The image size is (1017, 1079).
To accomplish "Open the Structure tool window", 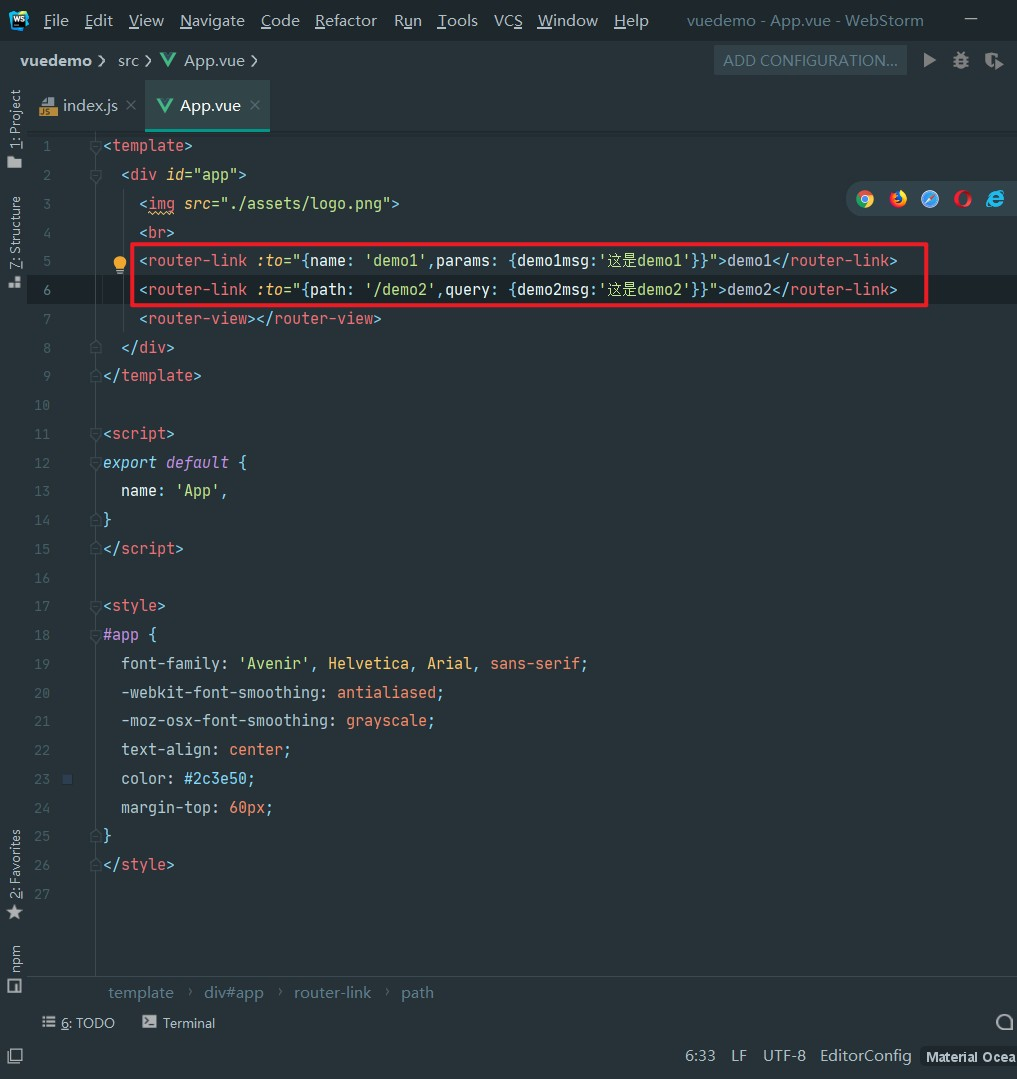I will [14, 242].
